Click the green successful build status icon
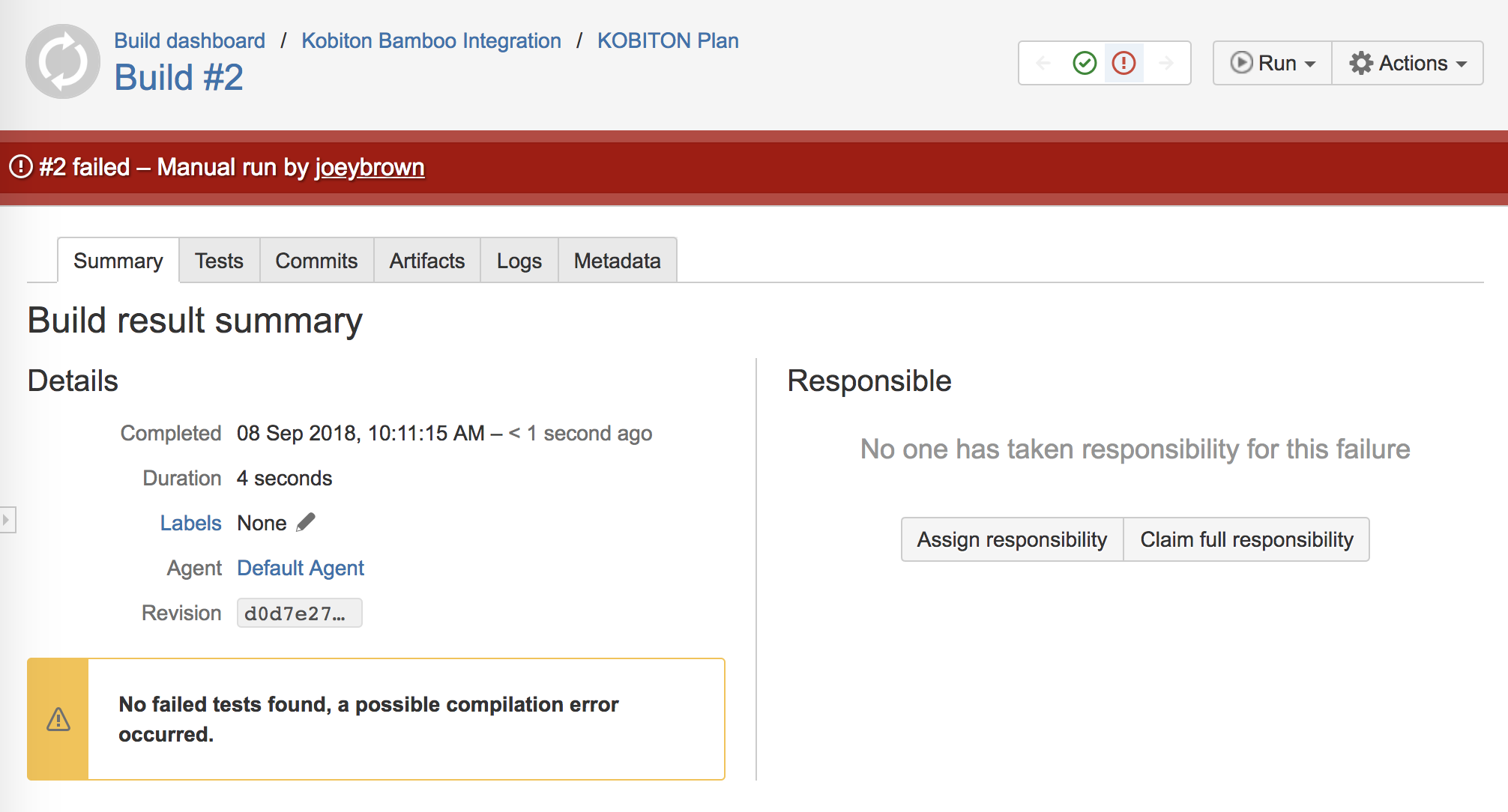Viewport: 1508px width, 812px height. (x=1085, y=63)
